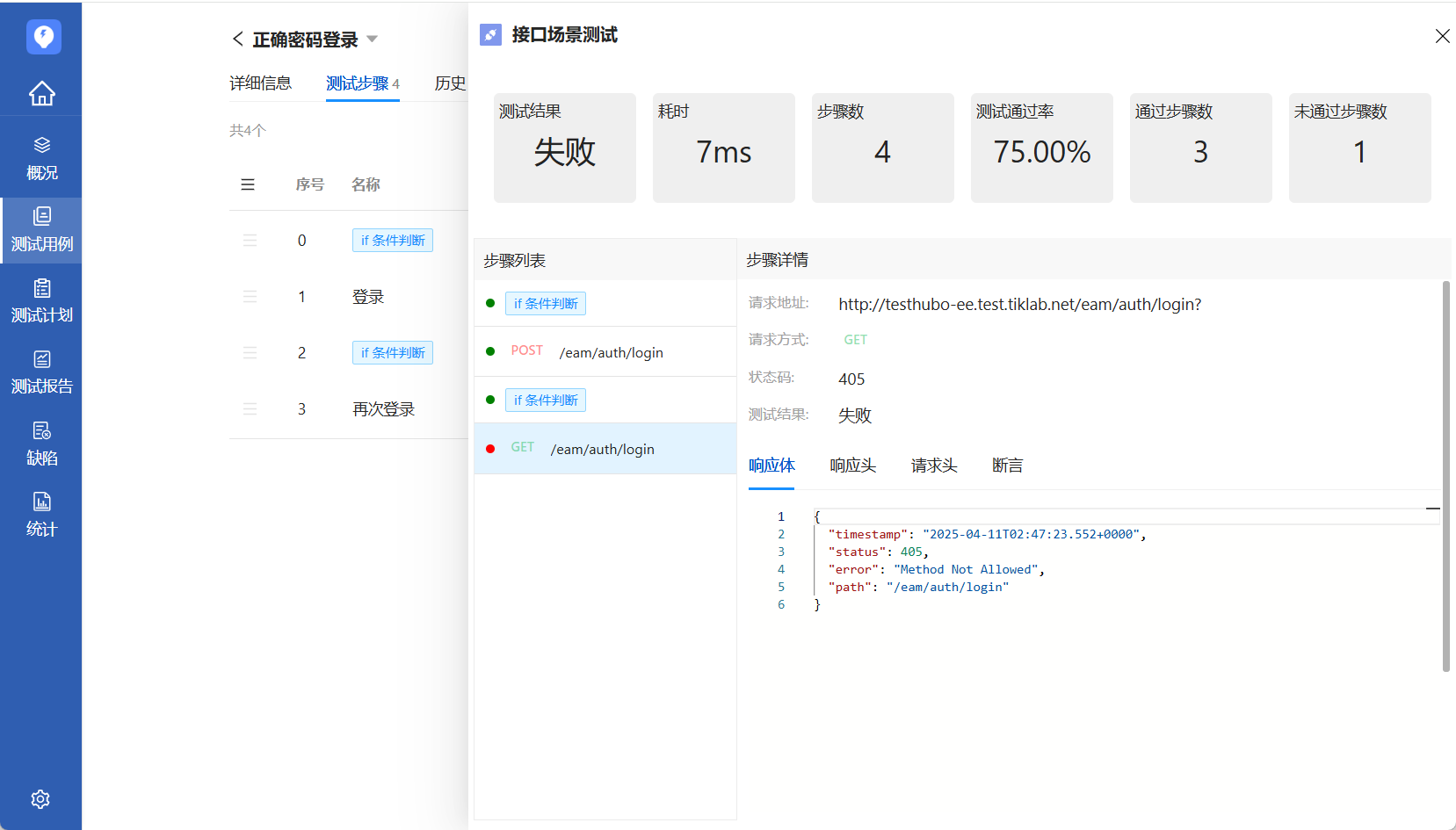
Task: Click the 登录 step name
Action: [368, 297]
